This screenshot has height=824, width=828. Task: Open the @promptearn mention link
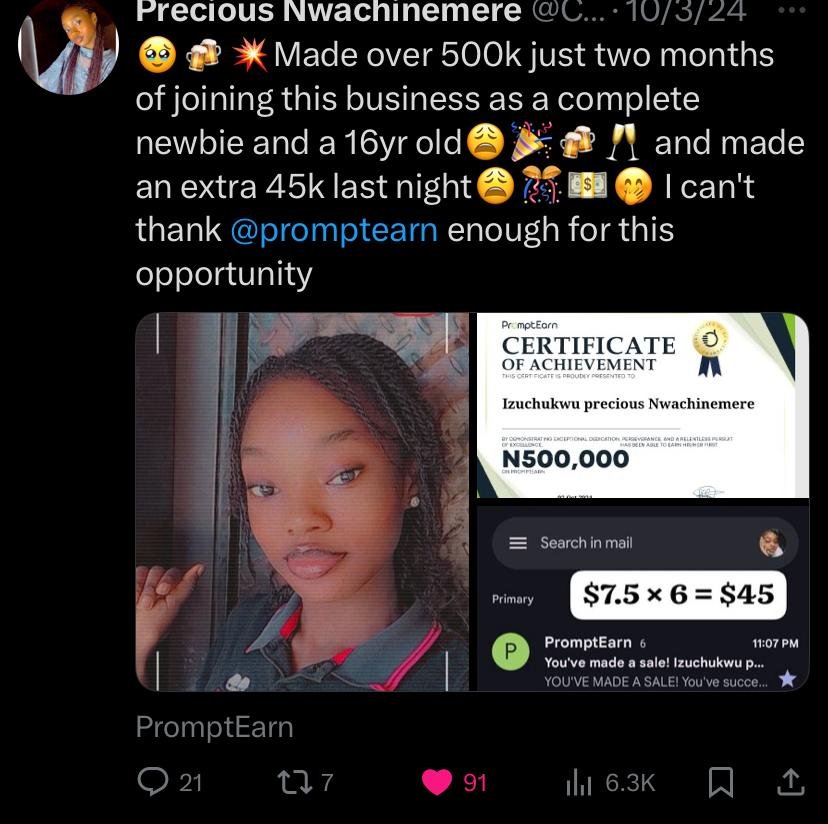pos(334,230)
